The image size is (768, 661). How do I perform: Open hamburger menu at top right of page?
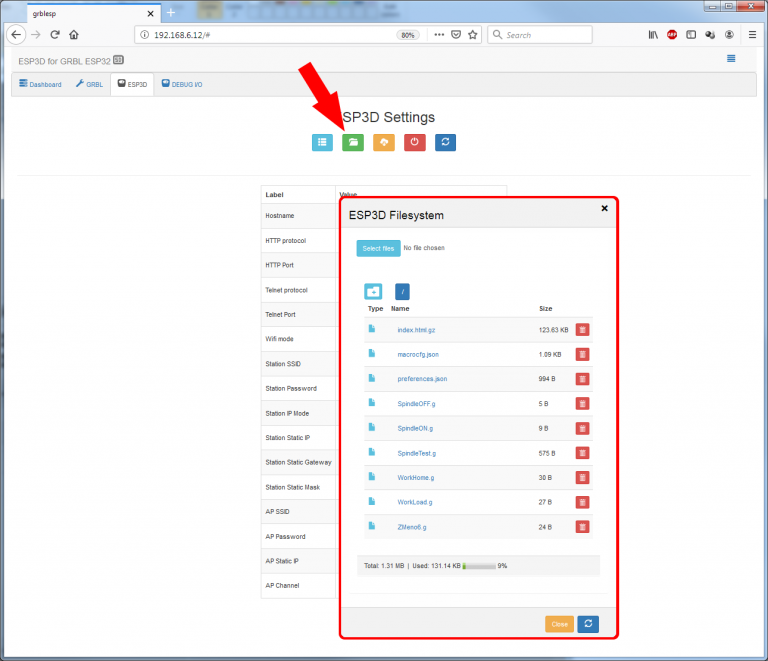[x=731, y=59]
